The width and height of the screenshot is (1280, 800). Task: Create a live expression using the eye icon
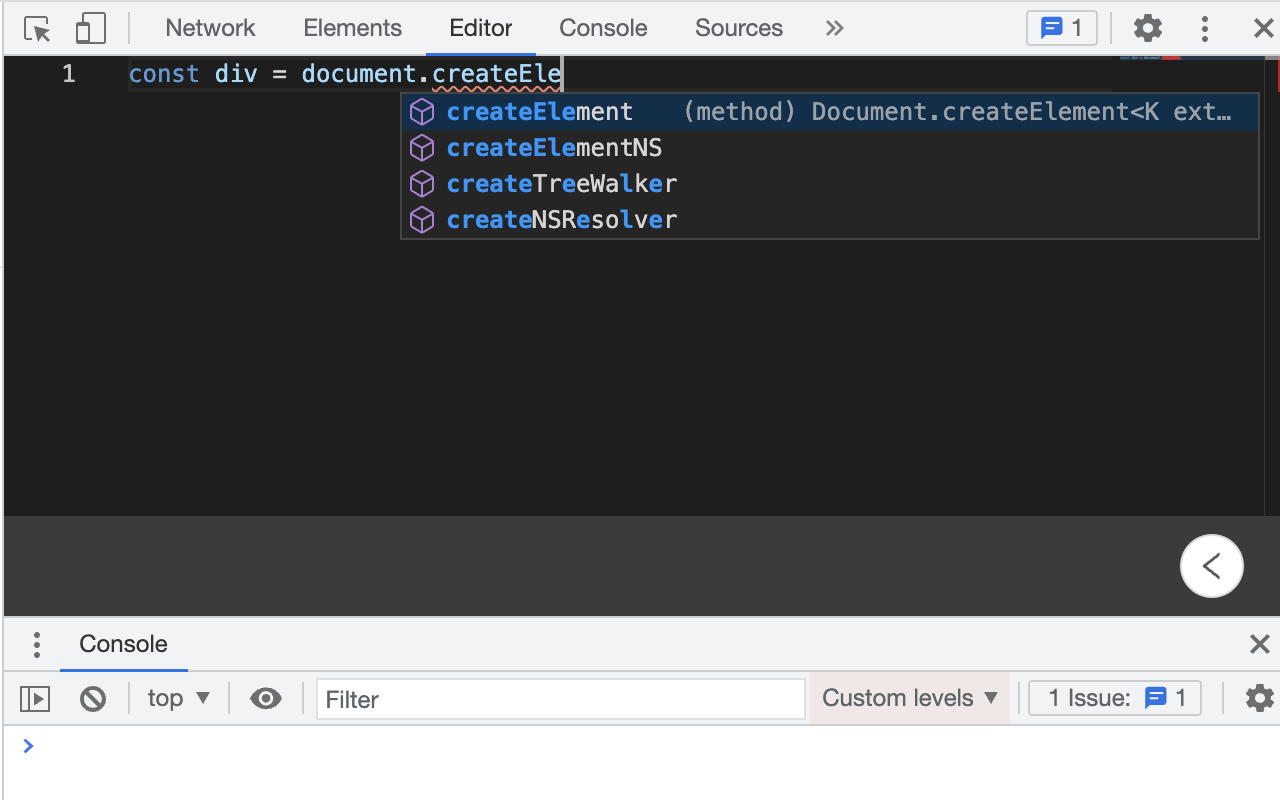pos(265,698)
